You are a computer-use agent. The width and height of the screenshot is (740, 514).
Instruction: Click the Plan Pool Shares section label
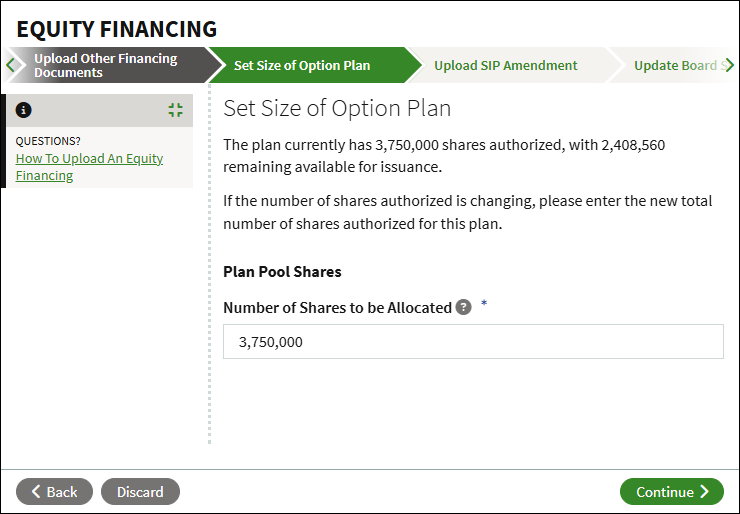coord(282,272)
